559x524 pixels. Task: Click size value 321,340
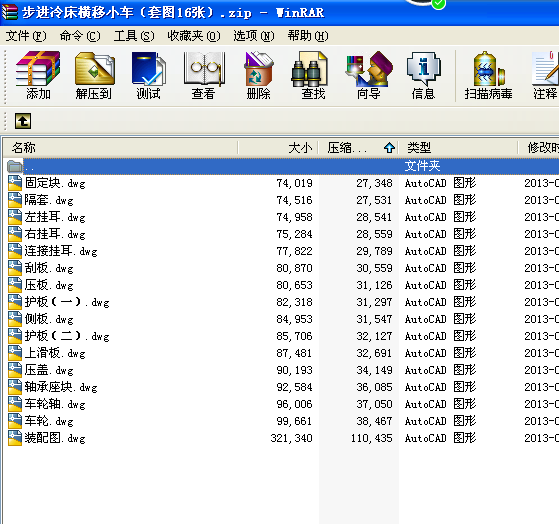click(291, 438)
